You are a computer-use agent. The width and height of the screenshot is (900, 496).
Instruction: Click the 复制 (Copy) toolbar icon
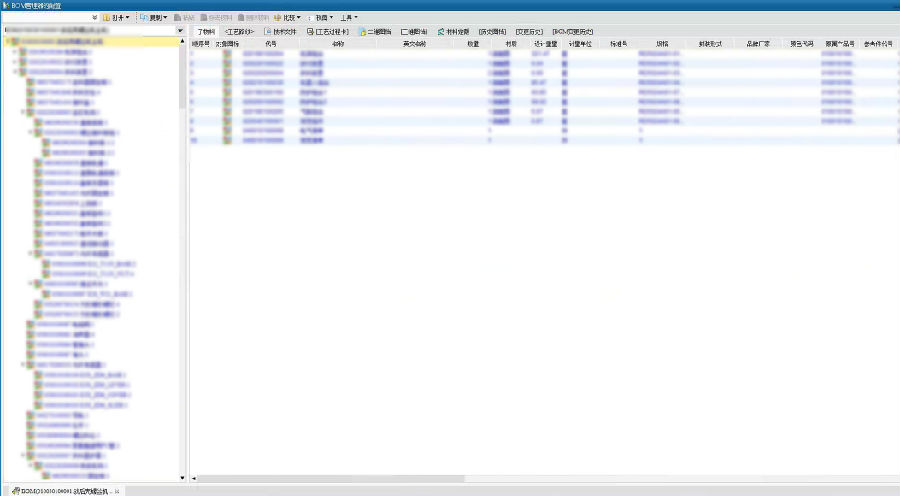(144, 18)
